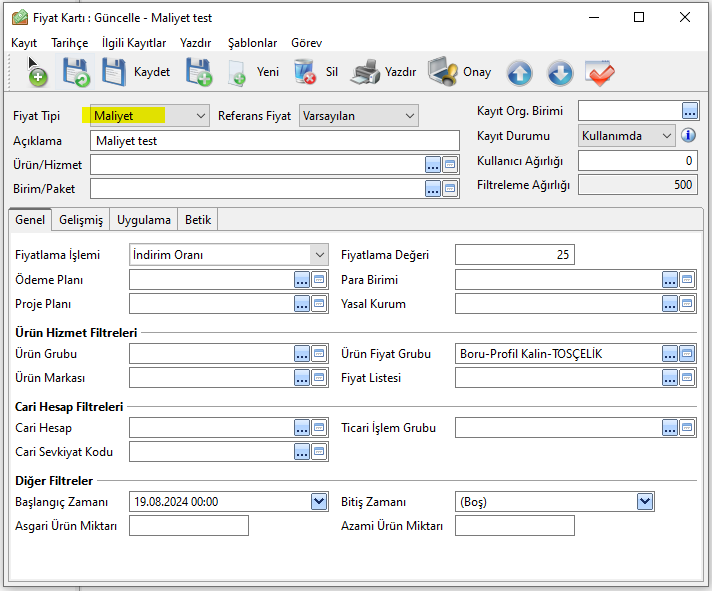This screenshot has width=712, height=591.
Task: Go to previous record with up arrow
Action: 519,73
